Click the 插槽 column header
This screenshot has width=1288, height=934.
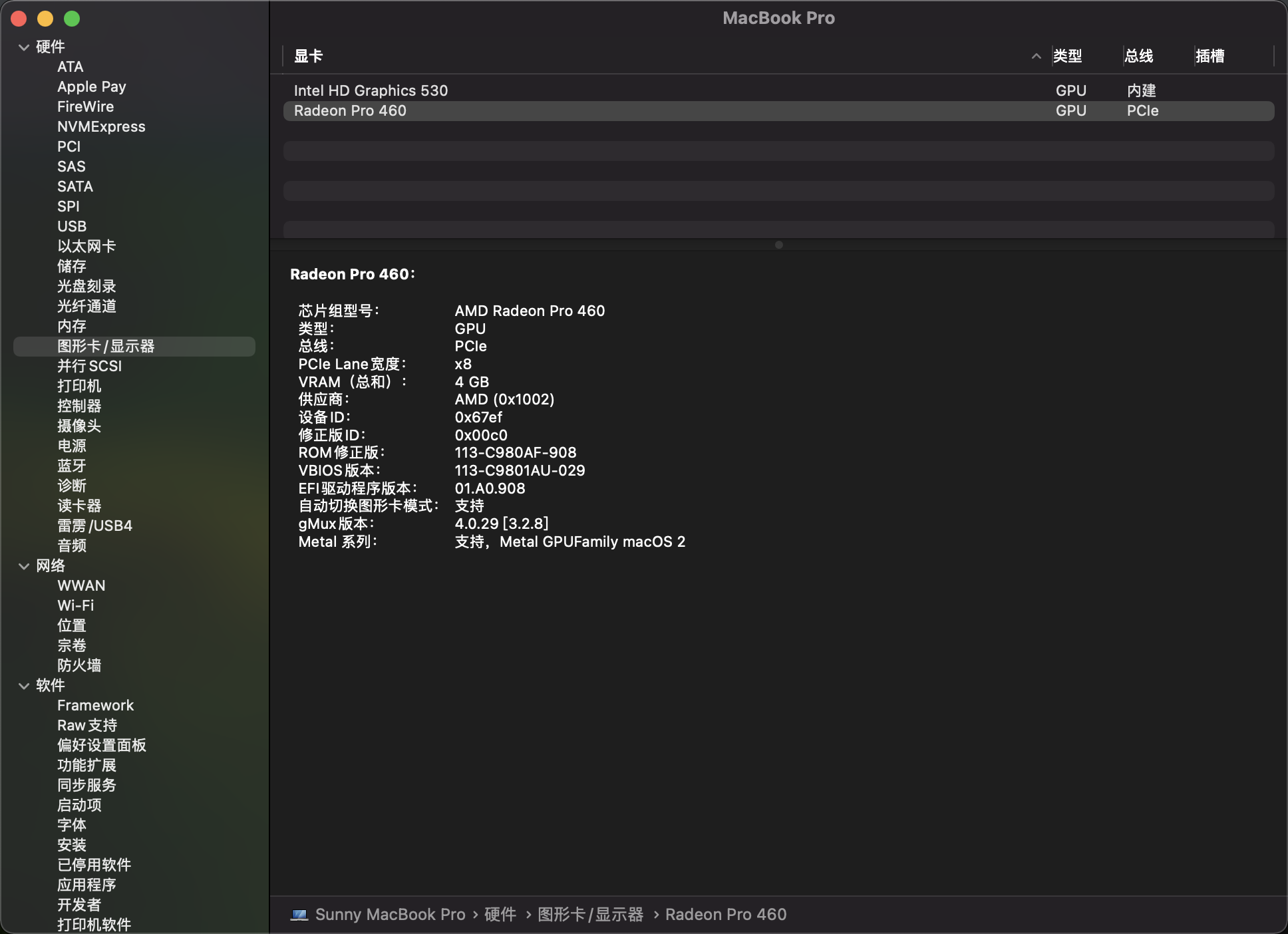(1209, 57)
